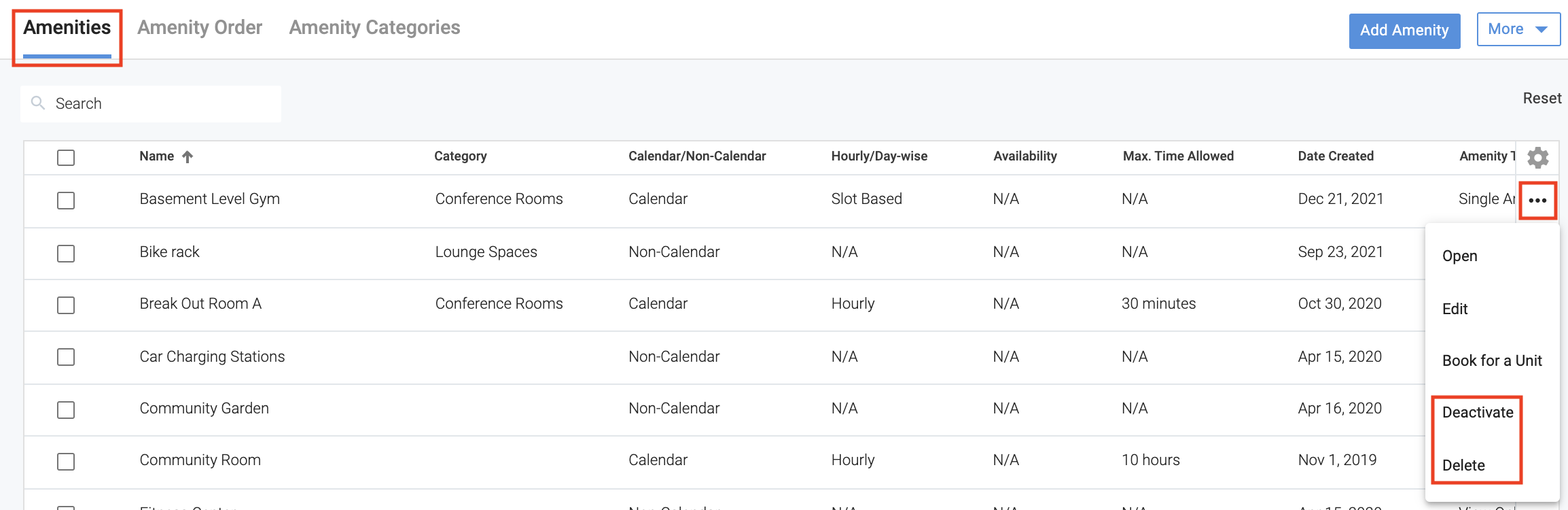Expand the More dropdown button
This screenshot has width=1568, height=510.
(1518, 30)
